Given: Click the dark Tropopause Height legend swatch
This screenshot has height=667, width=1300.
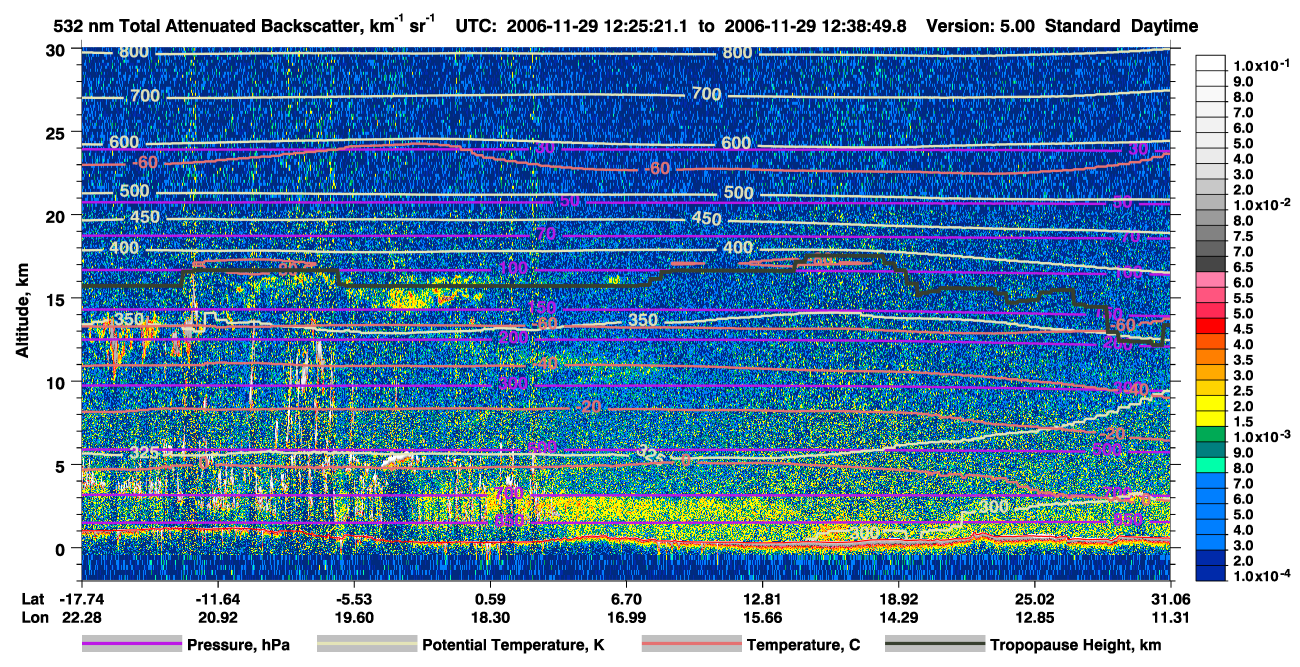Looking at the screenshot, I should (x=935, y=645).
